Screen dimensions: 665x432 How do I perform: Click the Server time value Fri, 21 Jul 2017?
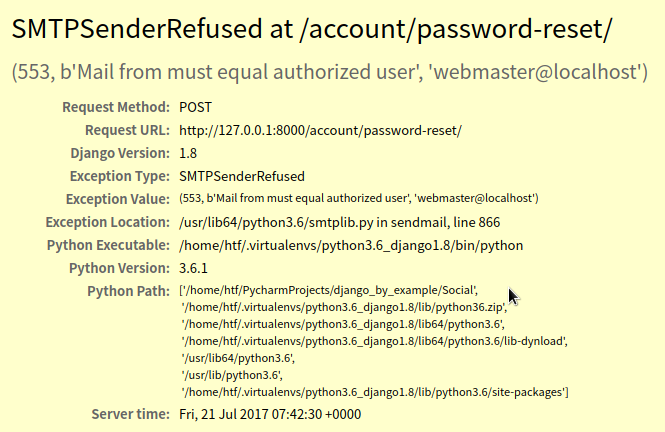270,414
